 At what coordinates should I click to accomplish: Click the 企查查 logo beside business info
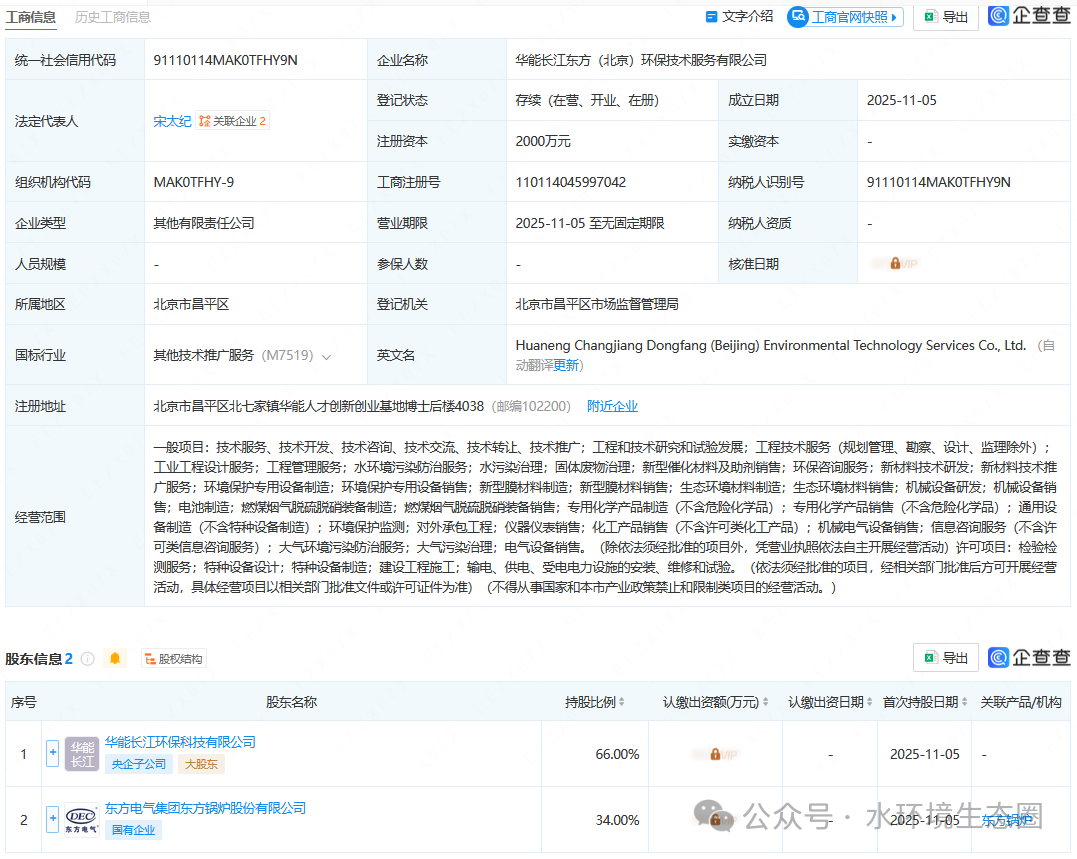[x=1029, y=15]
